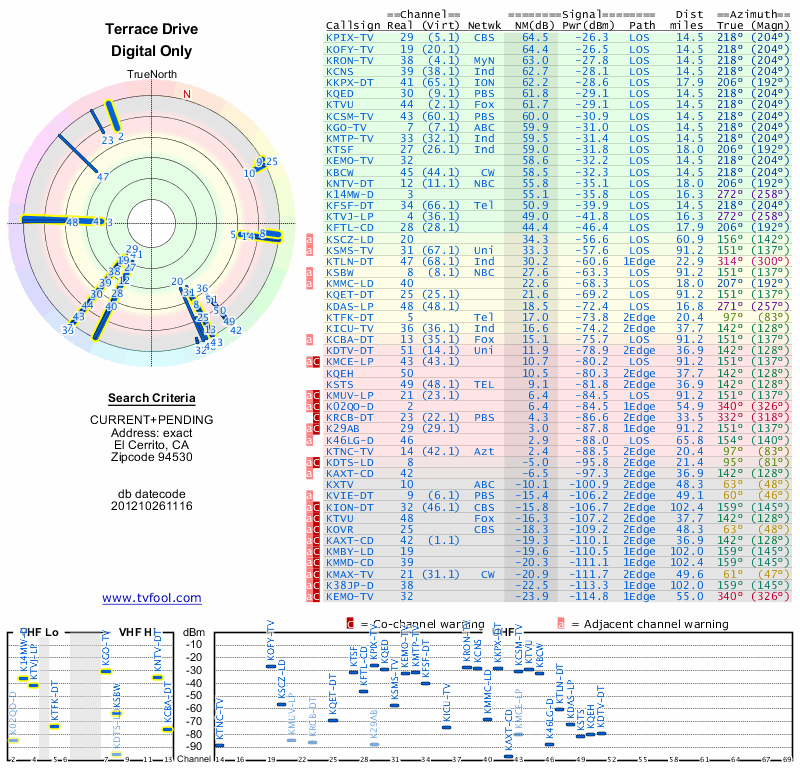Click KMBY-LD callsign in the table
This screenshot has height=768, width=800.
tap(350, 552)
